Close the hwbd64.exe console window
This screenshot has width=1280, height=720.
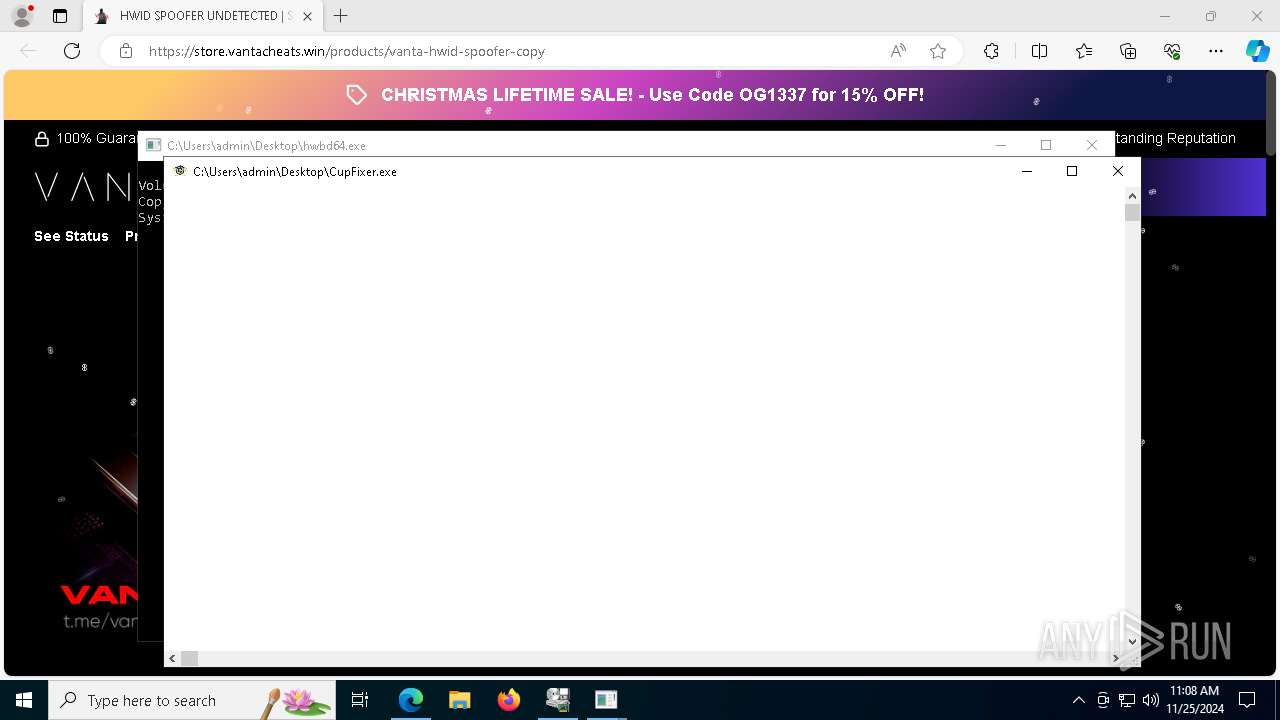pyautogui.click(x=1092, y=145)
